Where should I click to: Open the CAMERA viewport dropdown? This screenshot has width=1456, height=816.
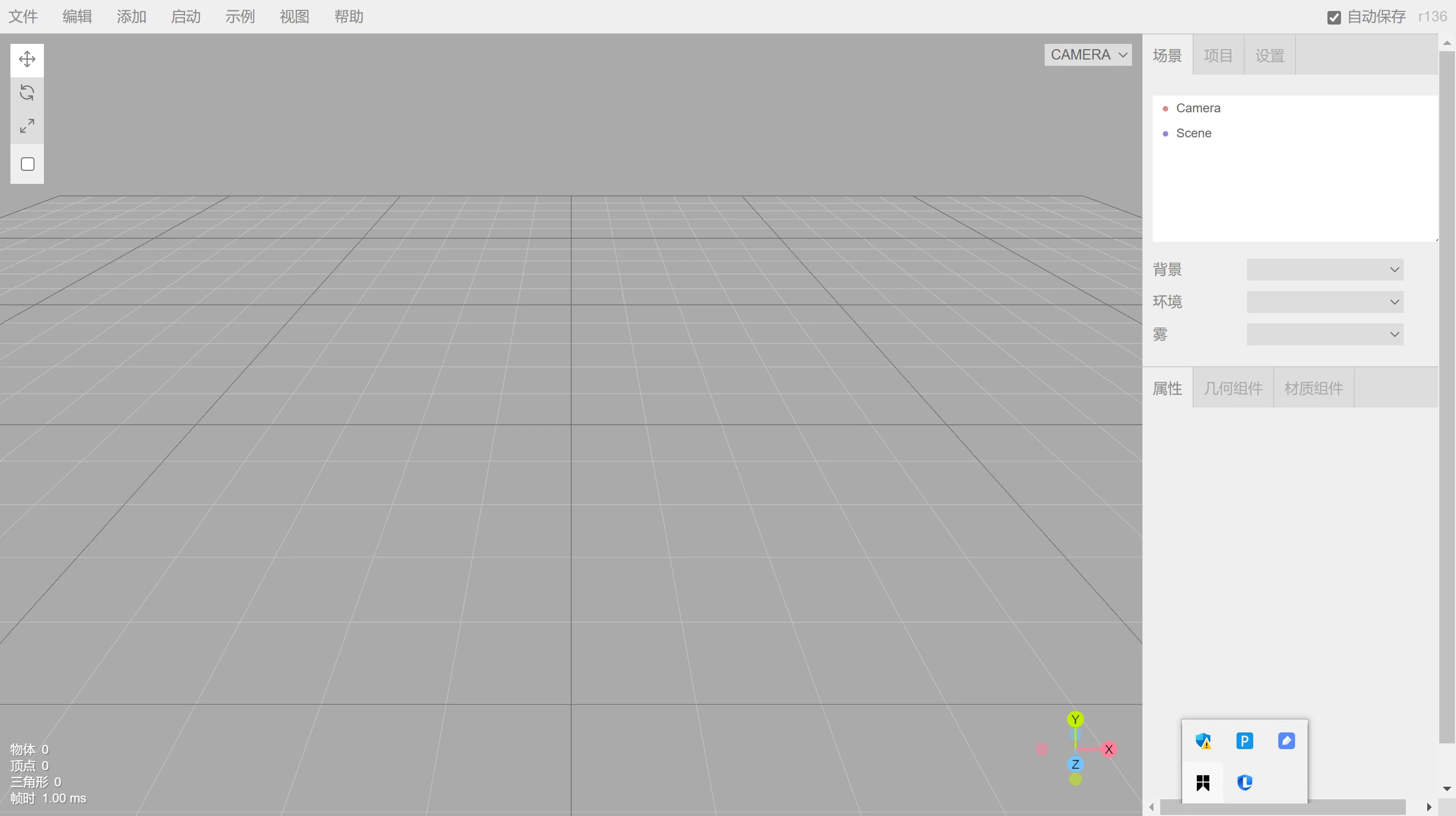coord(1088,55)
